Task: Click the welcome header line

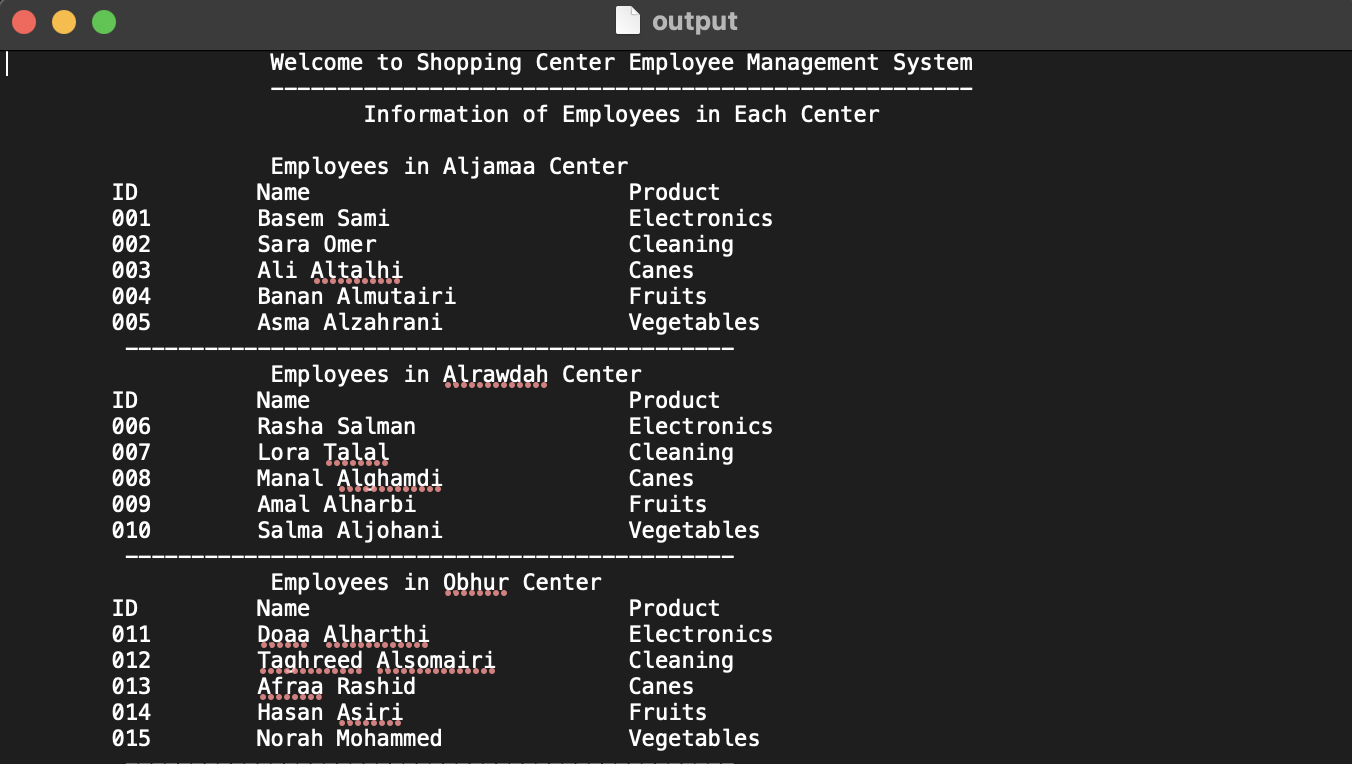Action: tap(620, 62)
